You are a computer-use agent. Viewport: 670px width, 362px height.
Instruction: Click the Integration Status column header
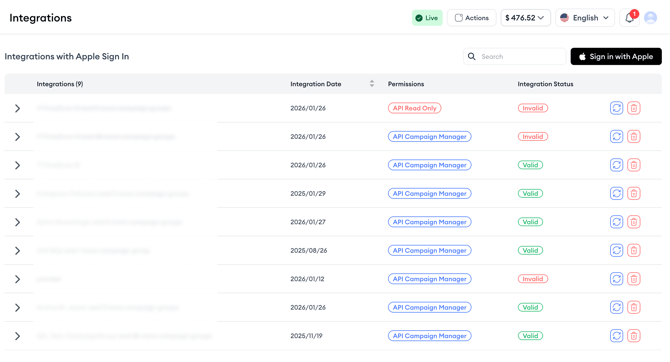coord(545,84)
